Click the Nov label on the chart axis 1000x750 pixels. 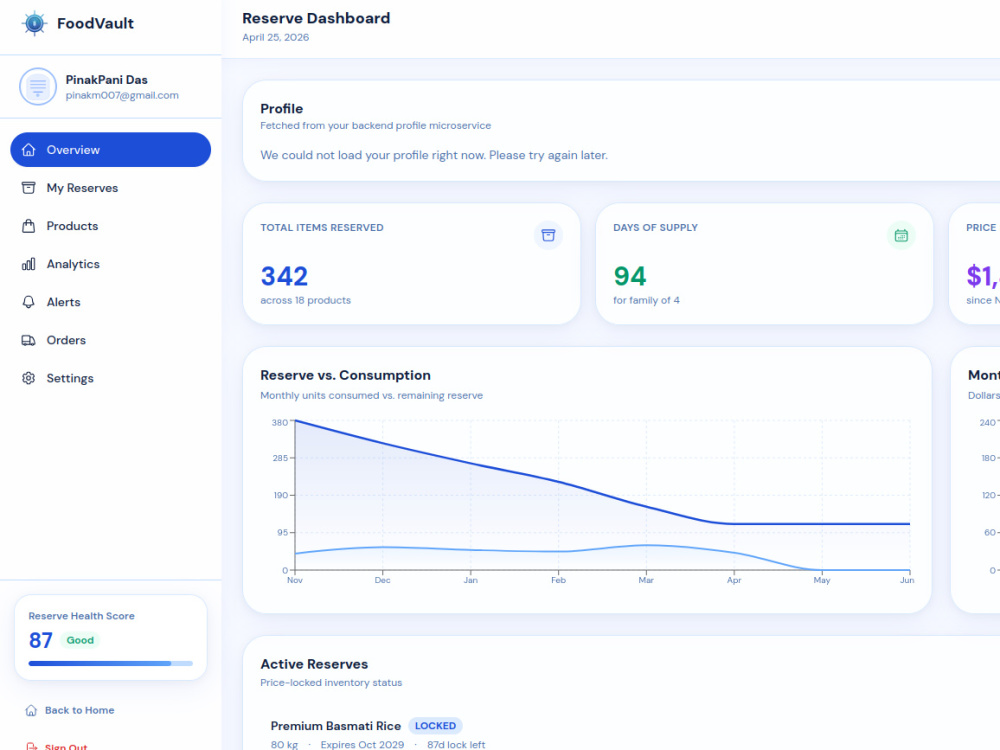(x=295, y=580)
